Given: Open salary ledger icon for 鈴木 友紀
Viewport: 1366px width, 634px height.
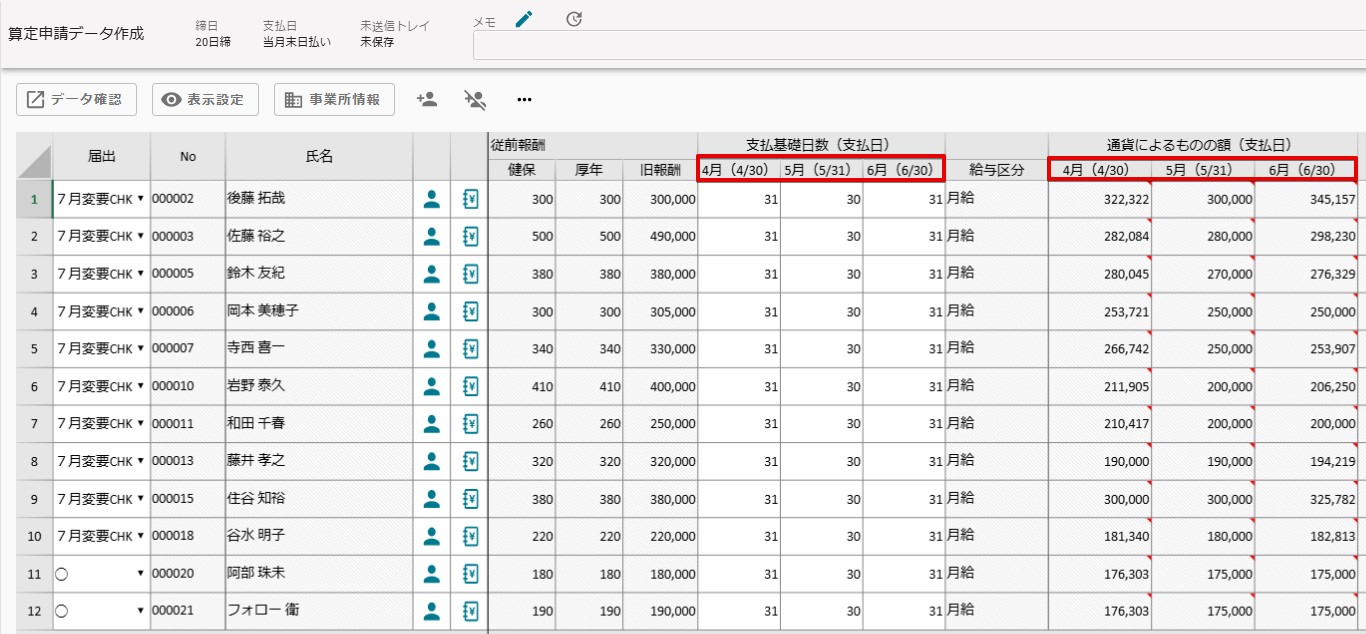Looking at the screenshot, I should [x=470, y=274].
